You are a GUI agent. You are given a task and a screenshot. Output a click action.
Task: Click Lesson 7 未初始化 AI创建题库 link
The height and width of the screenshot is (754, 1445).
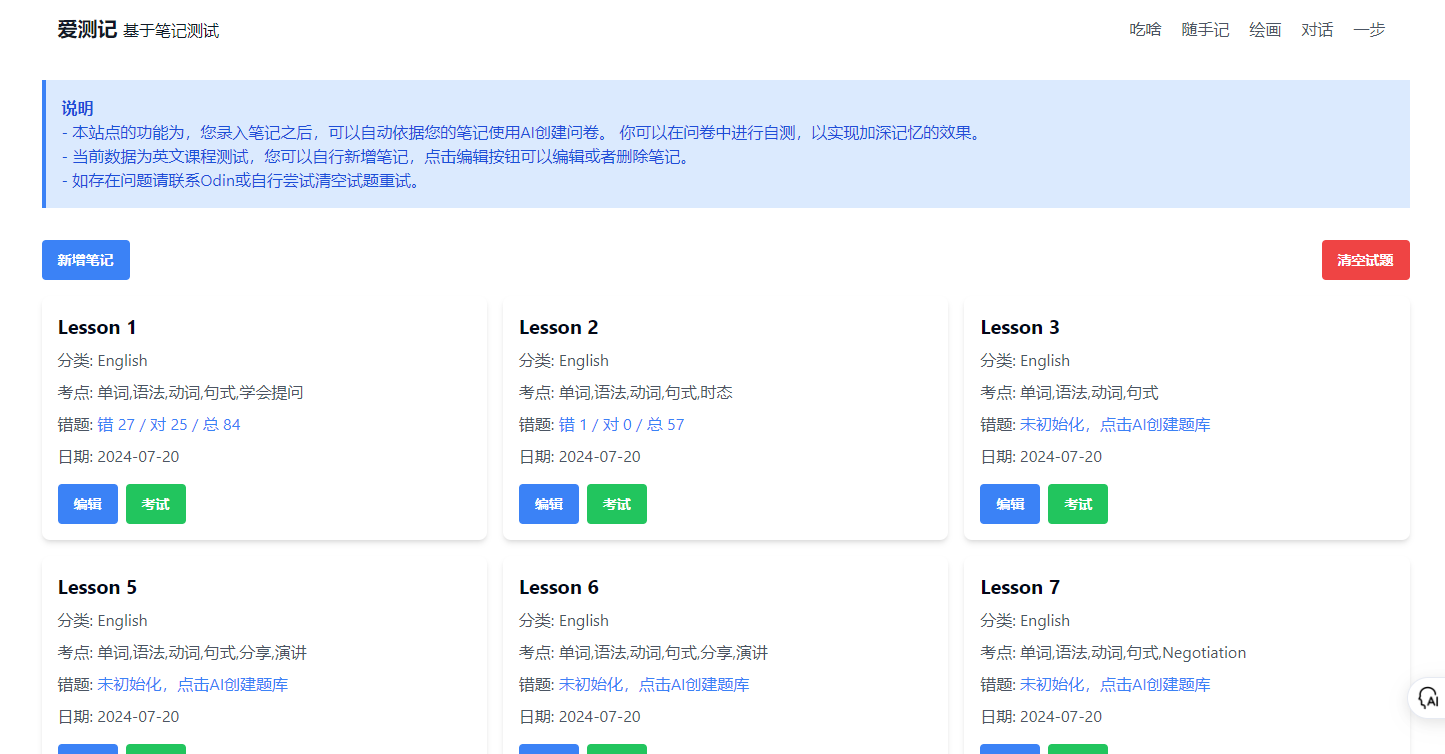[1115, 685]
